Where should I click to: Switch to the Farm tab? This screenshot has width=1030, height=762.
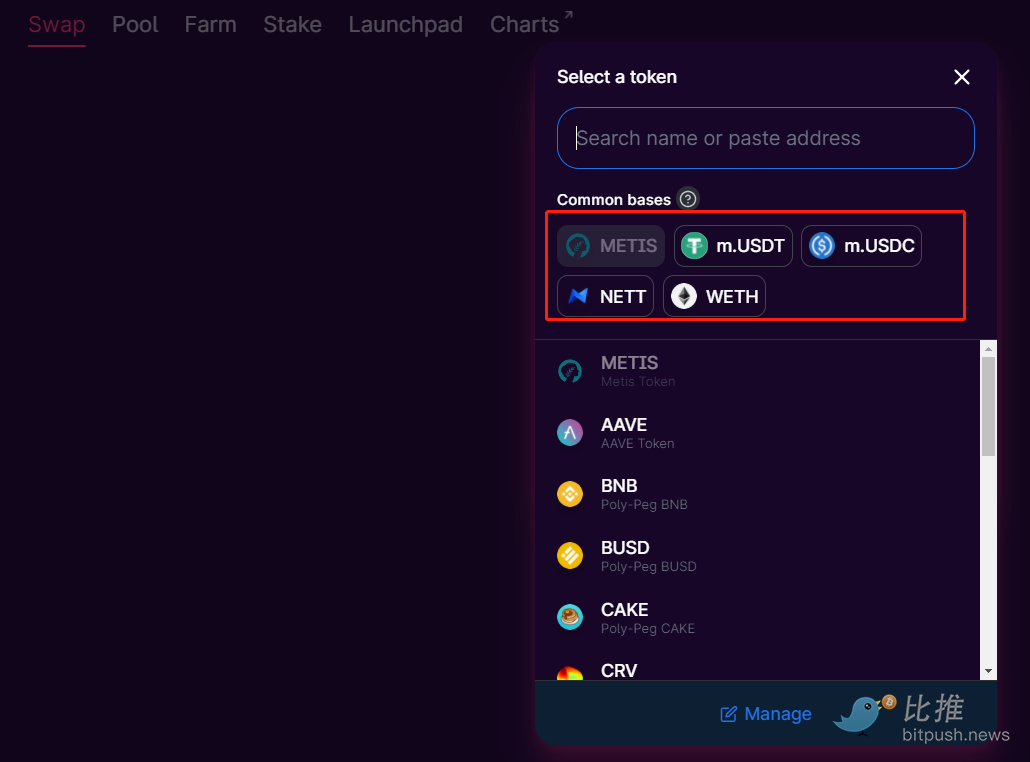[x=210, y=25]
